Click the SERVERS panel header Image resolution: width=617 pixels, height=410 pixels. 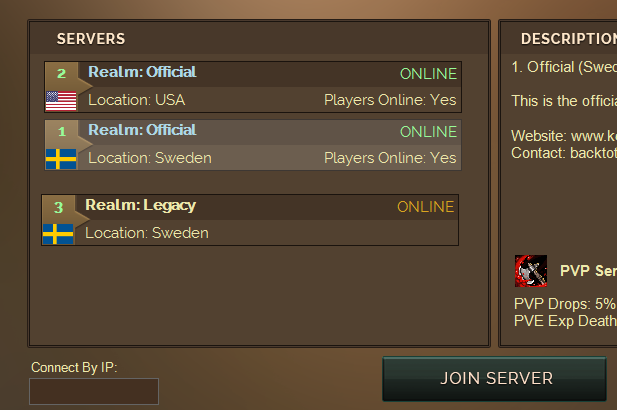[x=91, y=39]
